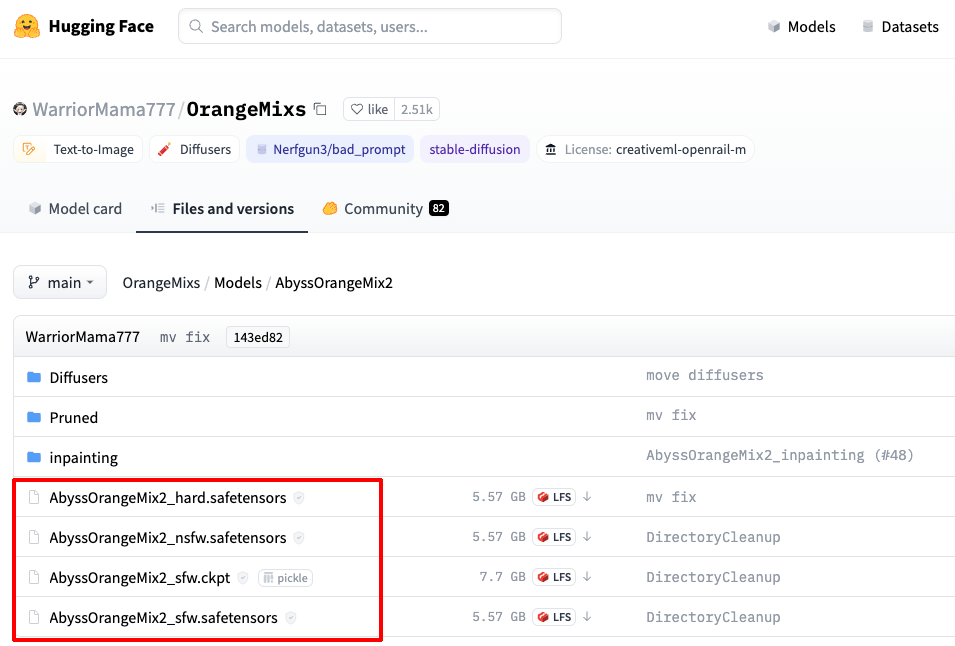Click the WarriorMama777 avatar icon
This screenshot has width=955, height=646.
20,109
